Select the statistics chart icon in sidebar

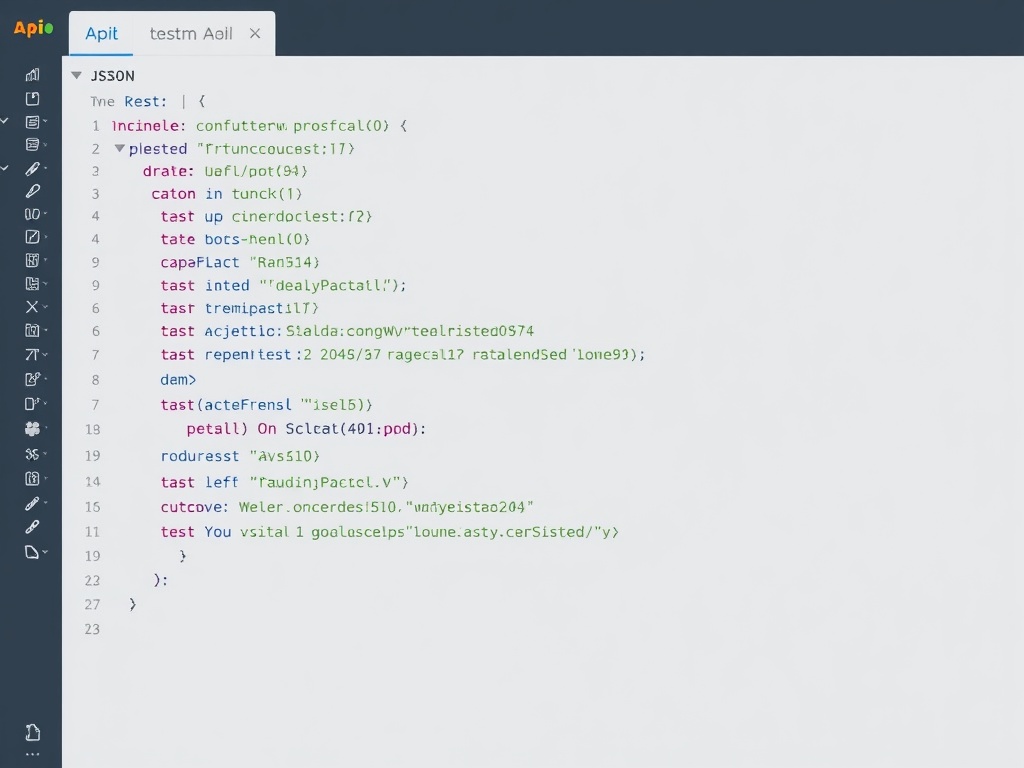click(33, 74)
